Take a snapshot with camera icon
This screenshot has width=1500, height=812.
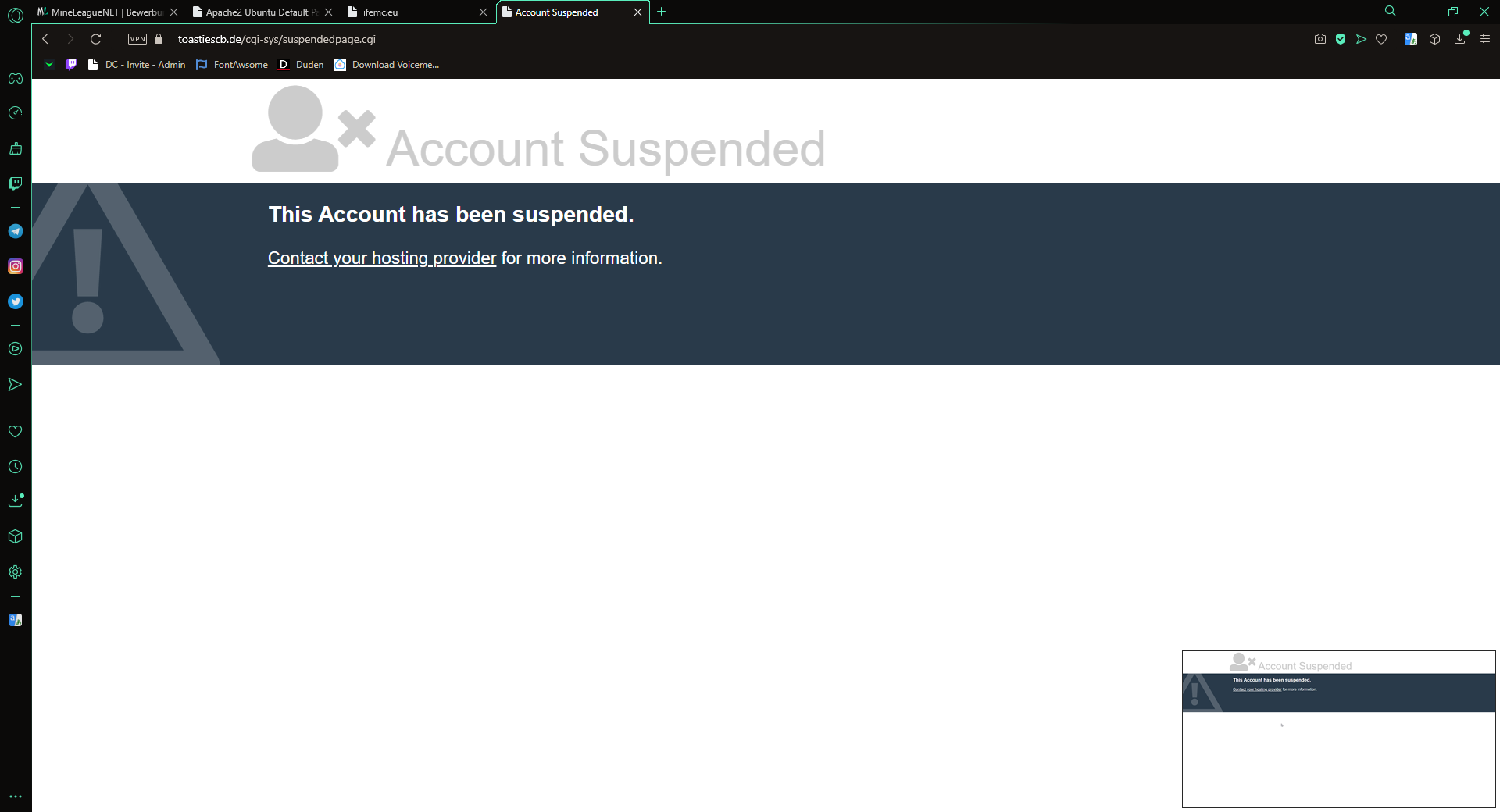1320,39
